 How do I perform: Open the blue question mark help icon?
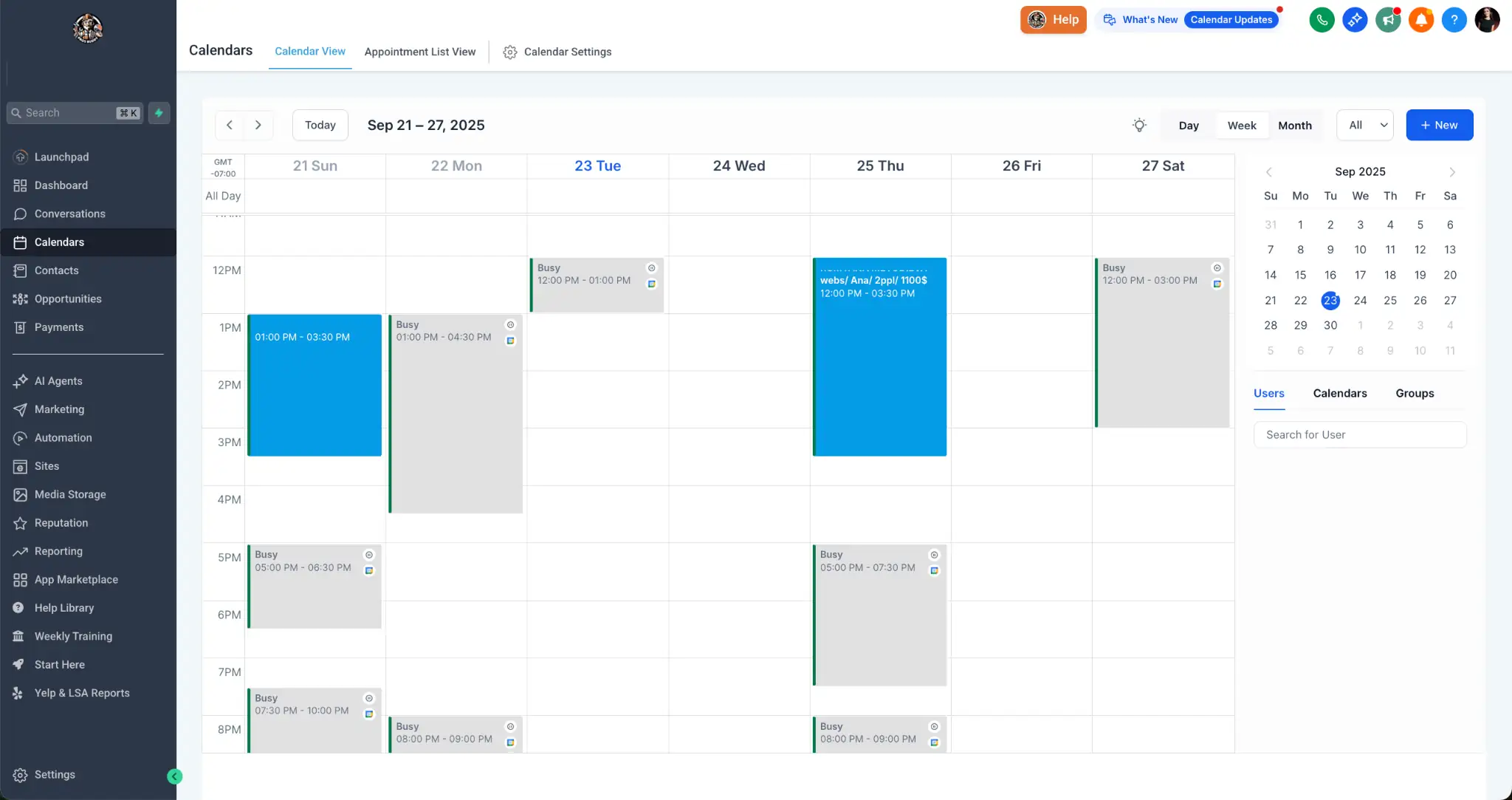(x=1454, y=20)
